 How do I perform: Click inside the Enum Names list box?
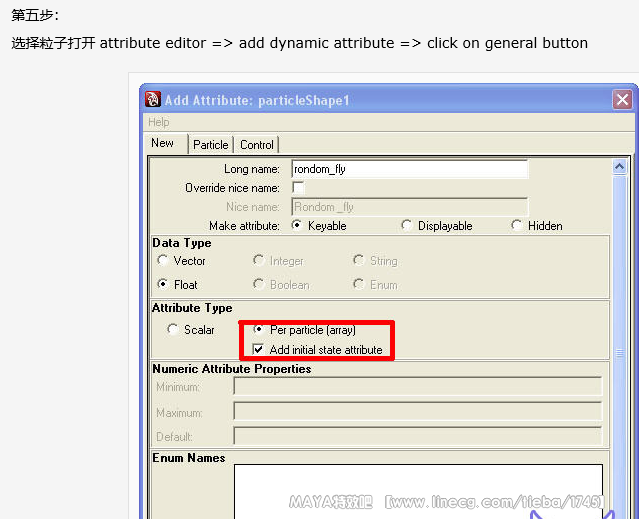[x=418, y=490]
